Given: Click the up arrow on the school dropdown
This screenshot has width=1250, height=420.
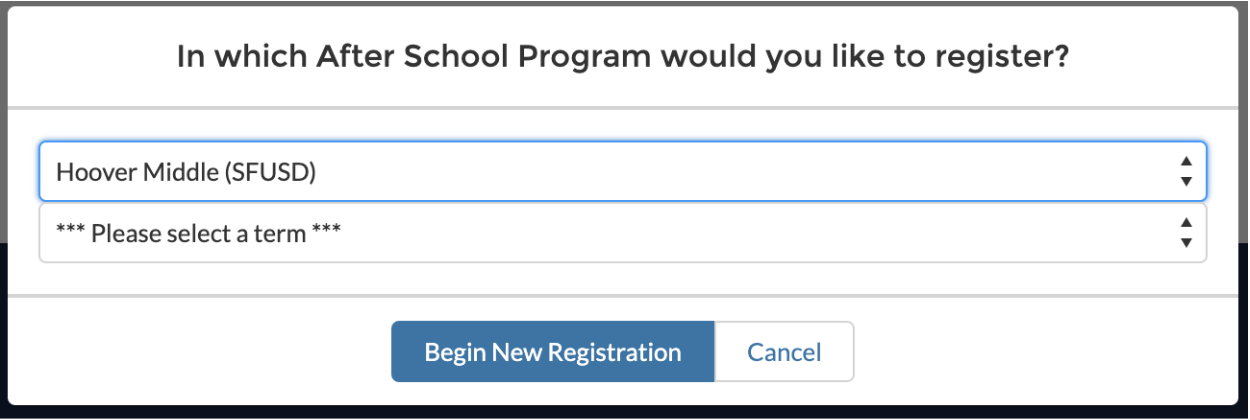Looking at the screenshot, I should 1186,162.
